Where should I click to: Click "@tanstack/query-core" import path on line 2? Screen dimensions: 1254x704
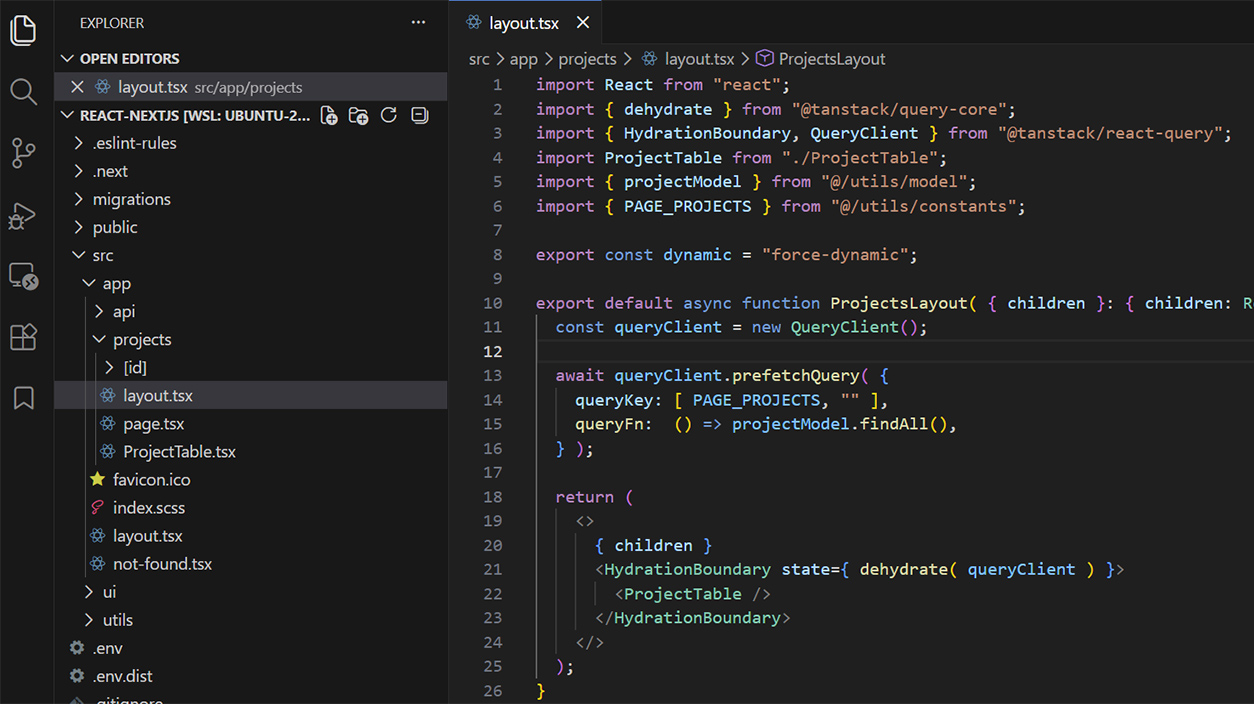point(899,109)
